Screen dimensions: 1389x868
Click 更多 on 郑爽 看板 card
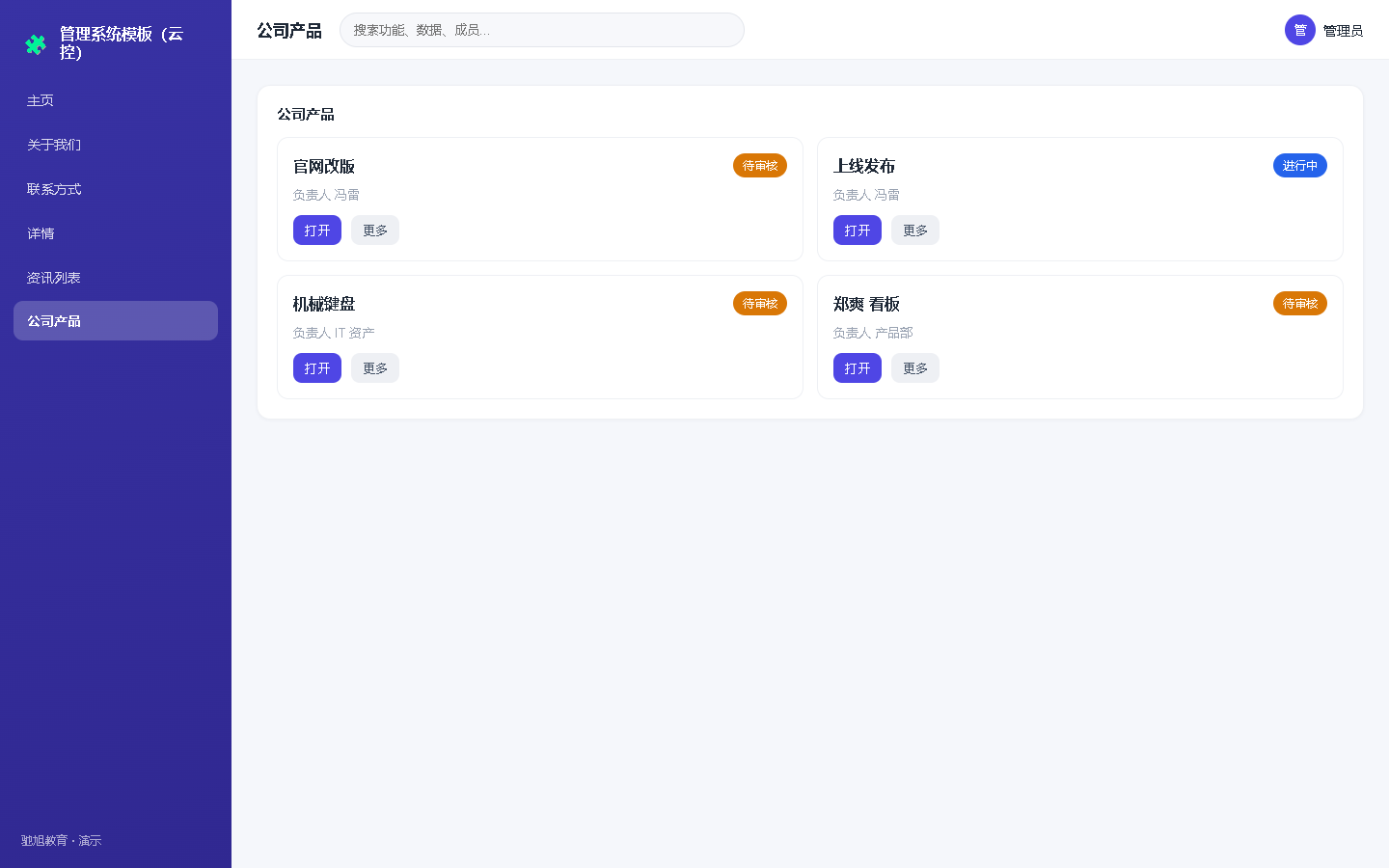coord(915,368)
